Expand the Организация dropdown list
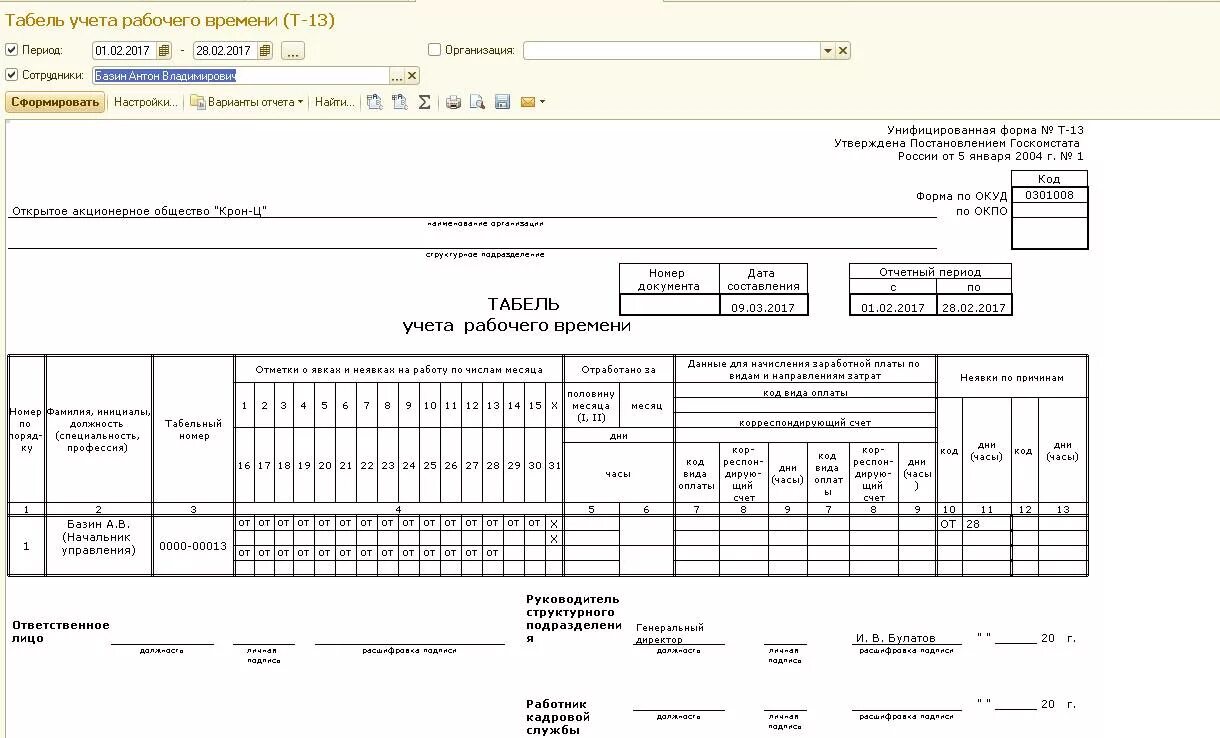This screenshot has width=1220, height=738. [x=827, y=51]
